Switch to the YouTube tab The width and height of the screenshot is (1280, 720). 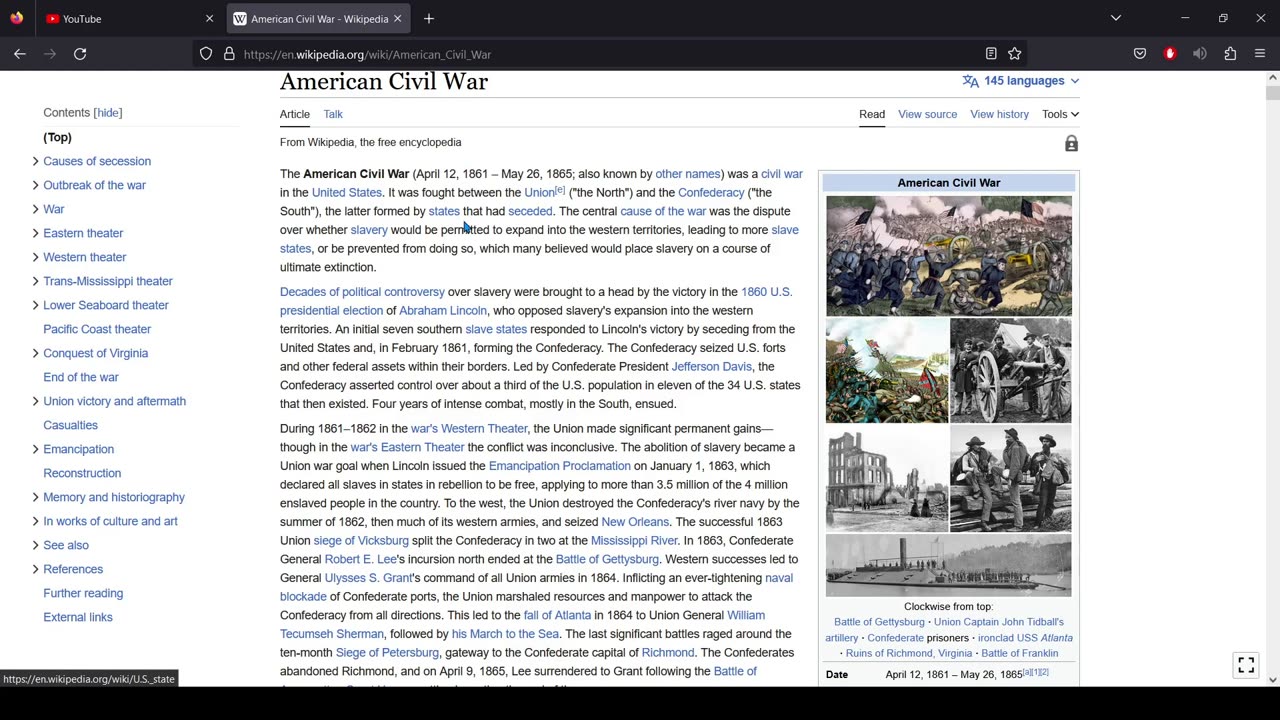[130, 18]
